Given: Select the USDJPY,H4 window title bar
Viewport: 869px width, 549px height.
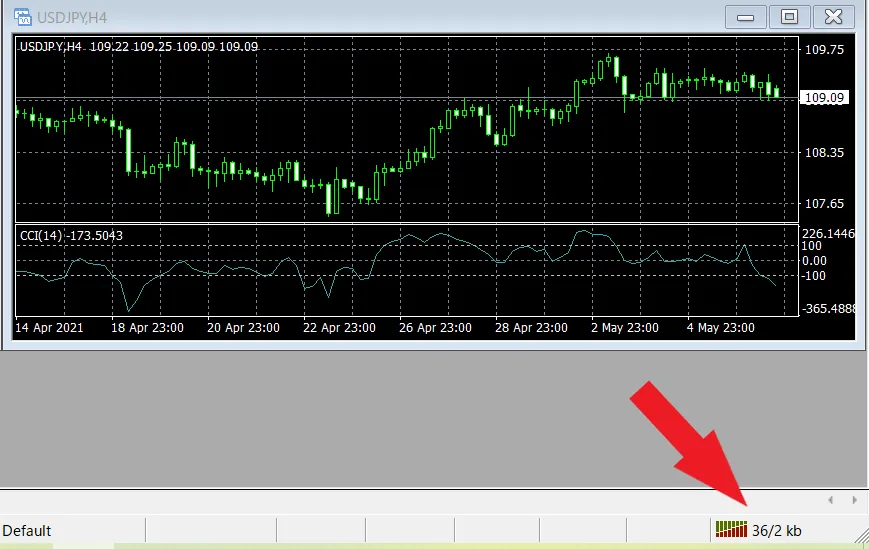Looking at the screenshot, I should pos(400,16).
